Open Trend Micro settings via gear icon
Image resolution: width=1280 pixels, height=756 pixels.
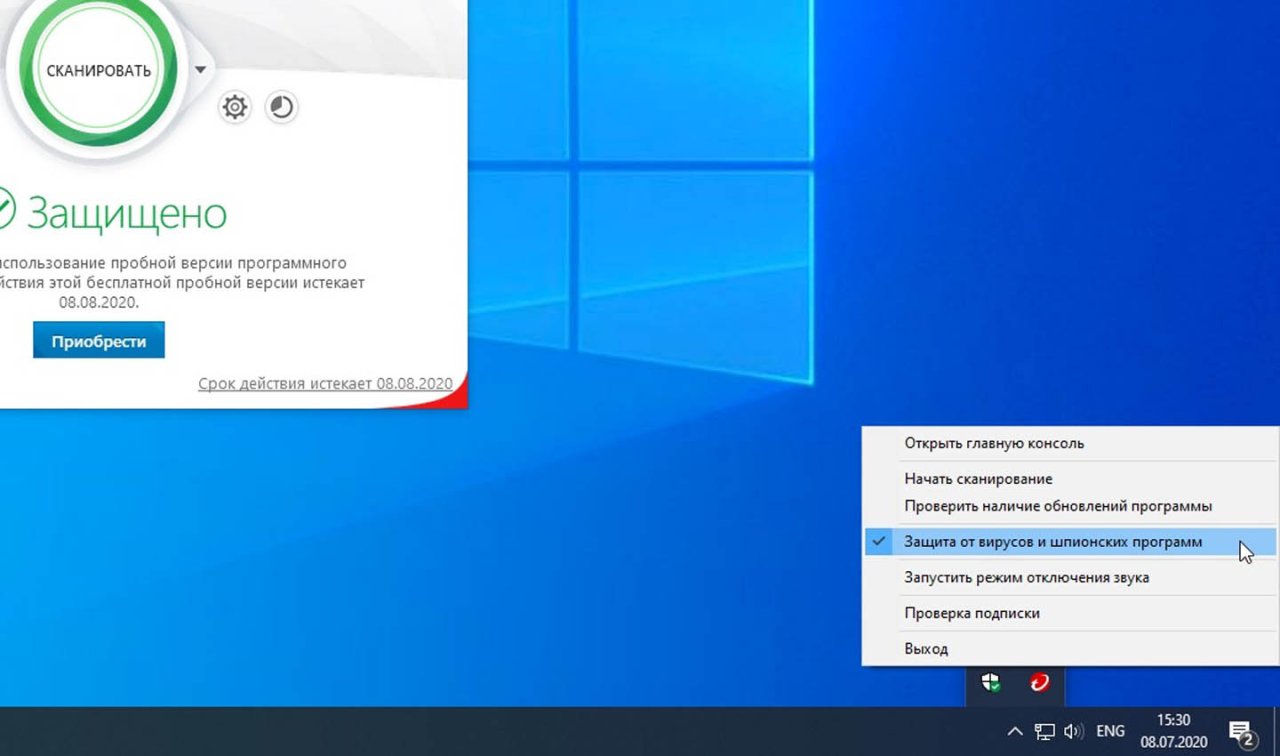234,107
